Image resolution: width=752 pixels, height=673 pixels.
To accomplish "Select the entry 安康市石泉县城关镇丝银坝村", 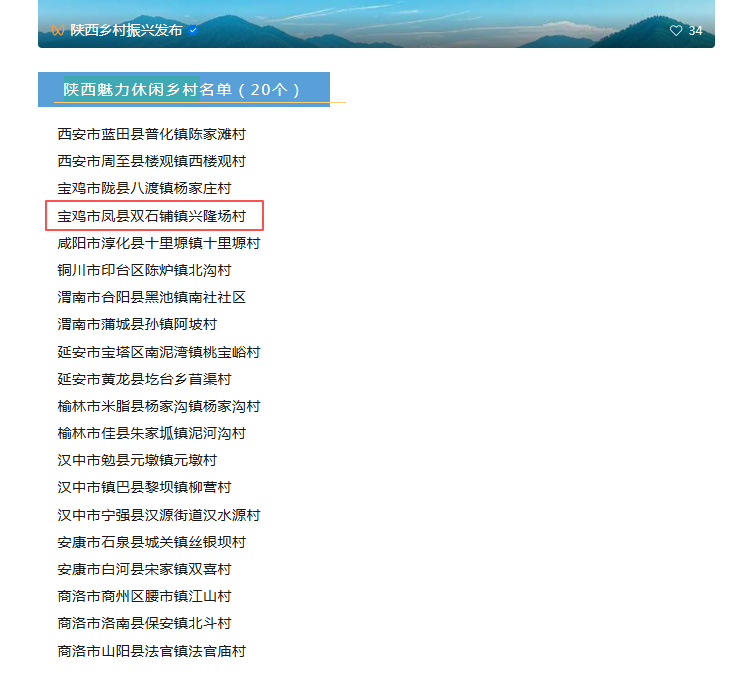I will click(x=152, y=542).
